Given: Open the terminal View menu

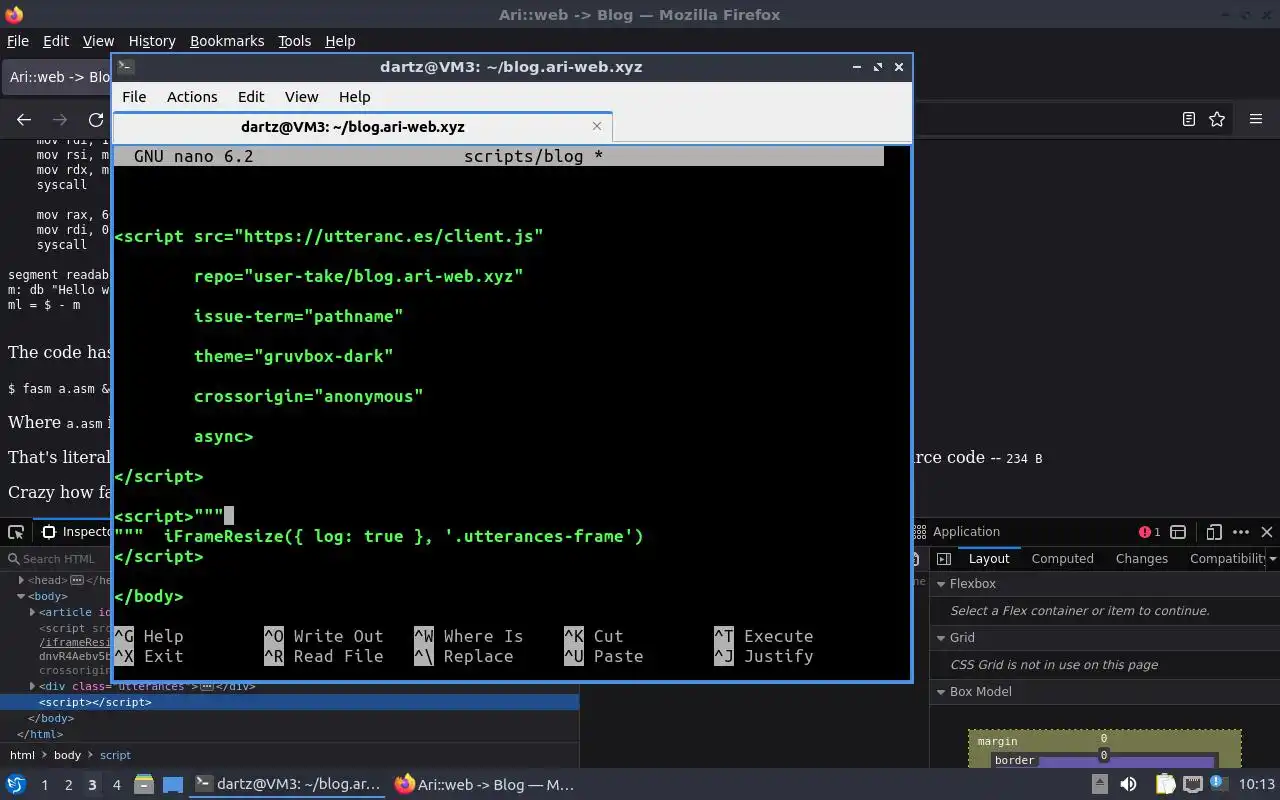Looking at the screenshot, I should [x=301, y=97].
